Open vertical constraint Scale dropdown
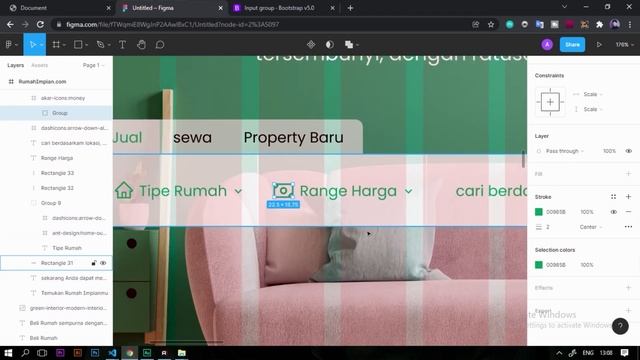Viewport: 640px width, 360px height. 593,109
